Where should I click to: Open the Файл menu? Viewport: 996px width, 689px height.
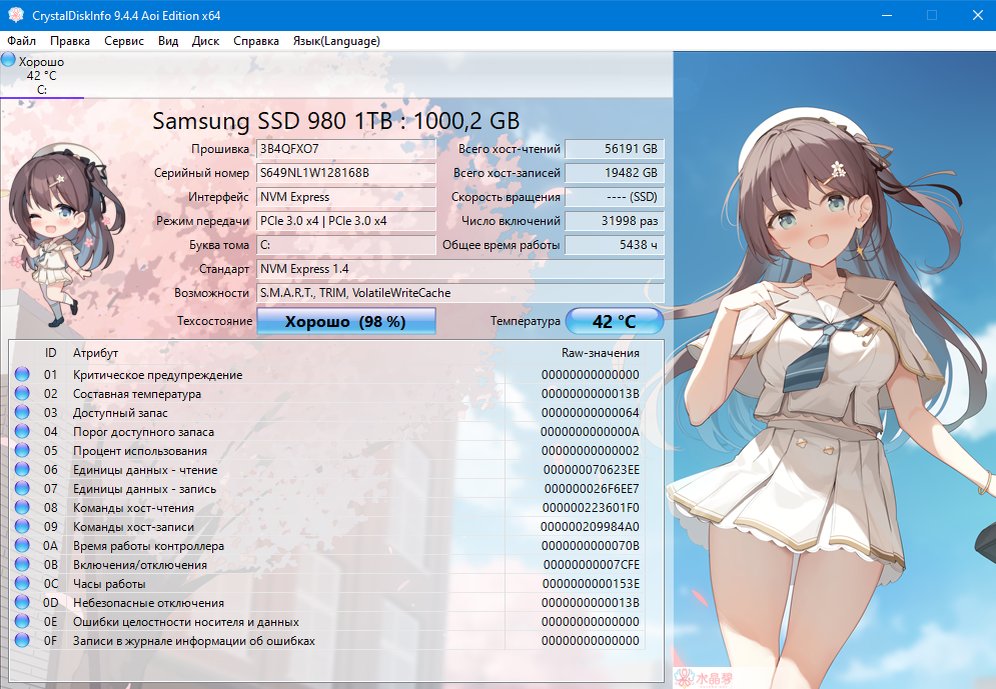[x=22, y=41]
